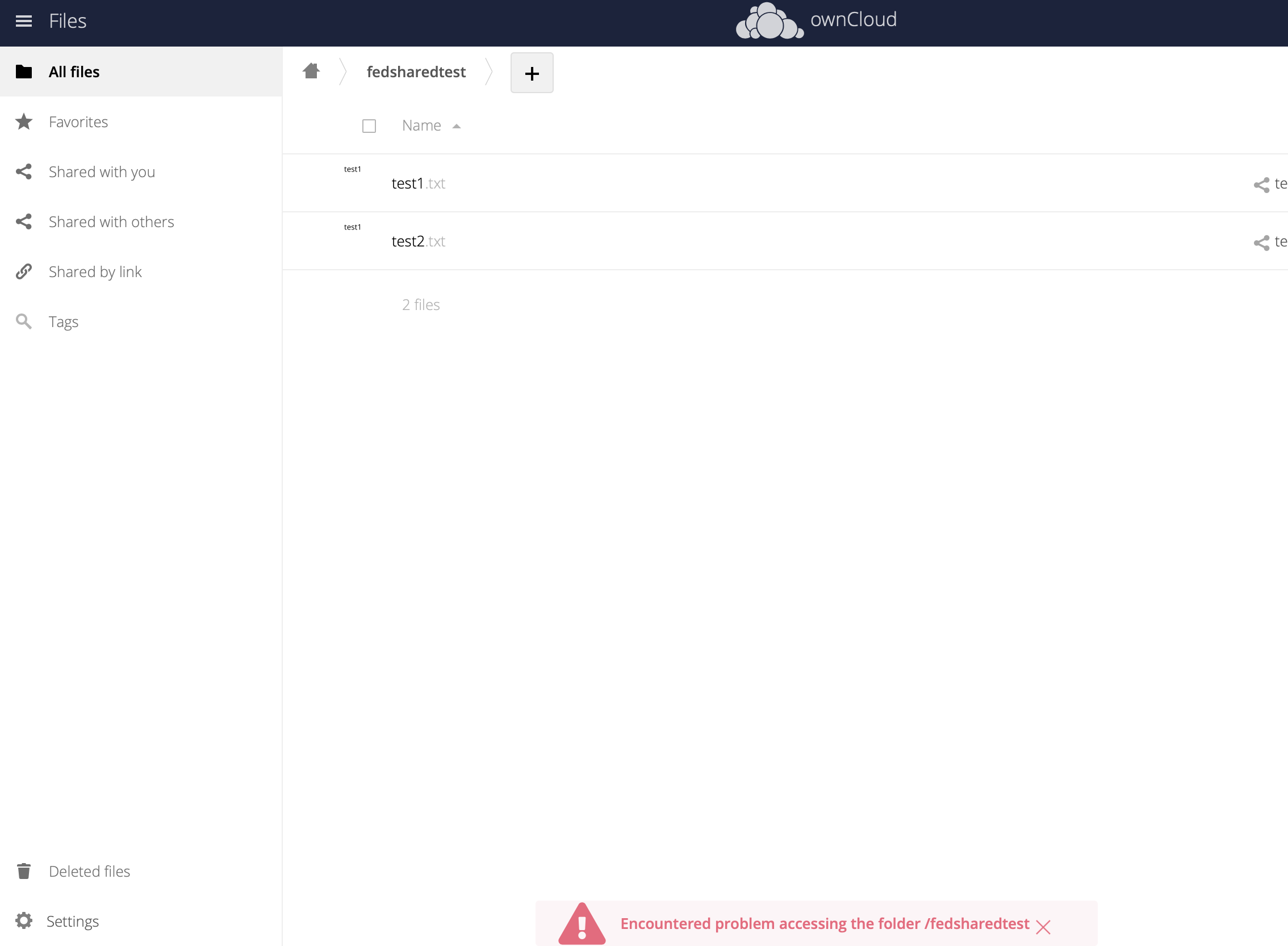This screenshot has width=1288, height=946.
Task: Click fedsharedtest breadcrumb
Action: 416,72
